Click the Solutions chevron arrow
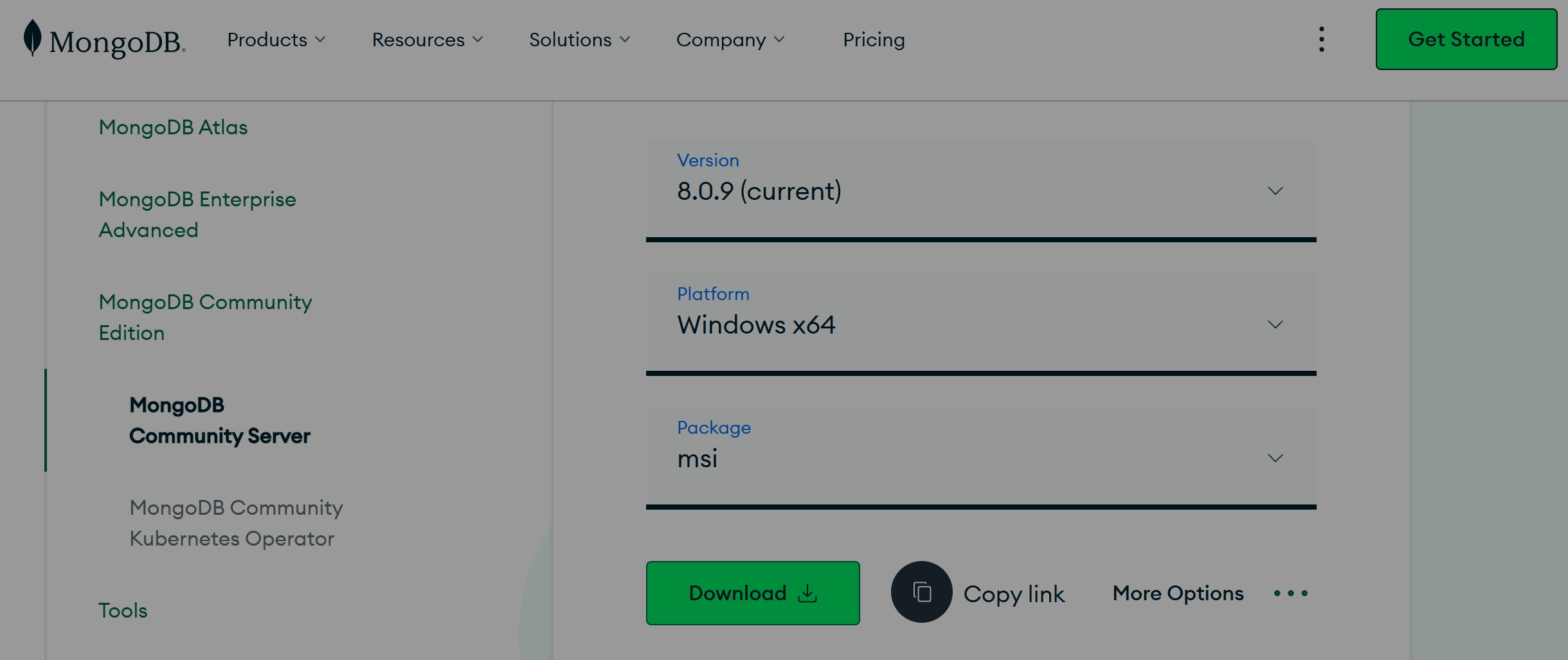 point(625,40)
